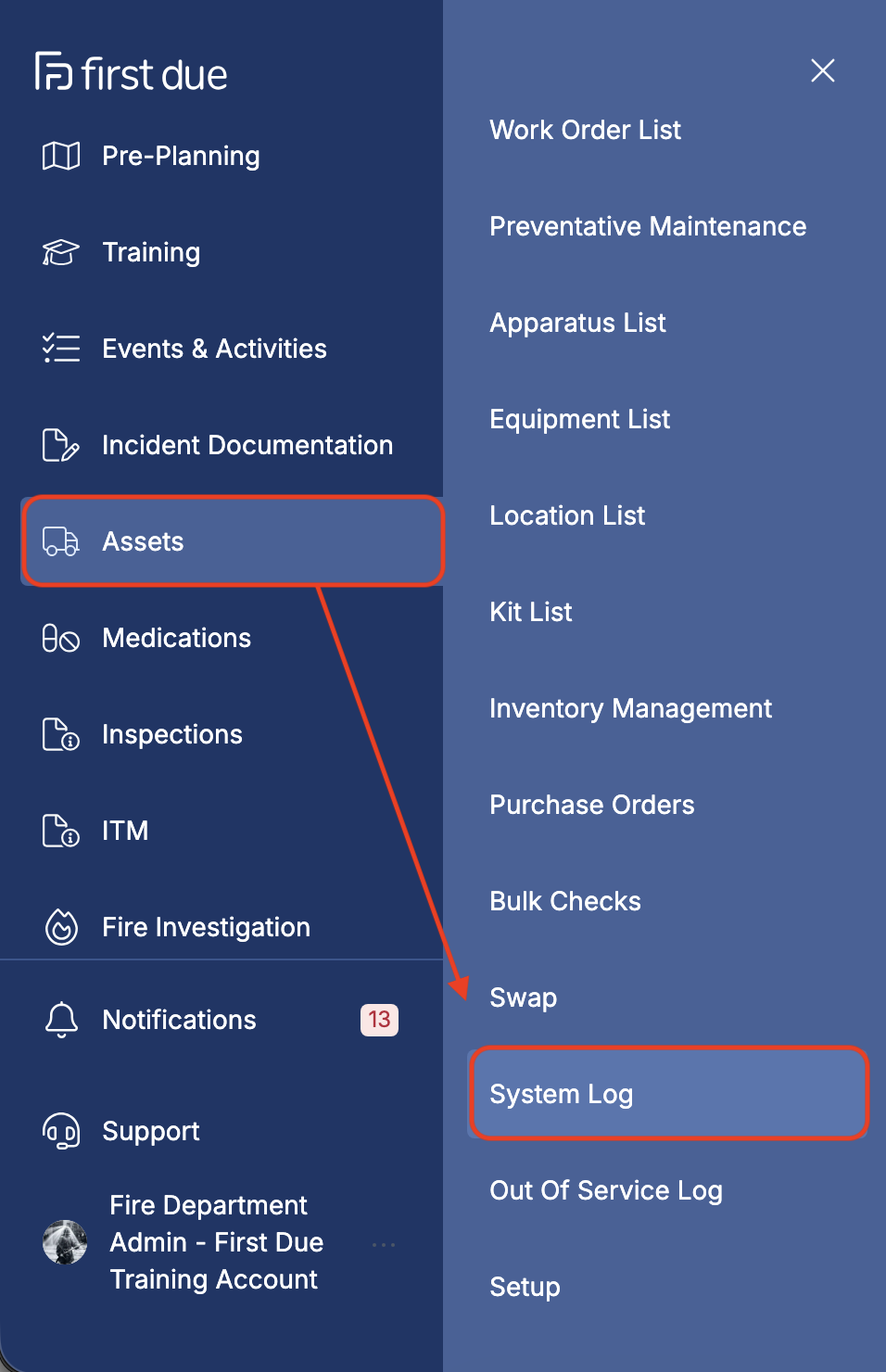Open the Pre-Planning module
Image resolution: width=886 pixels, height=1372 pixels.
coord(181,156)
